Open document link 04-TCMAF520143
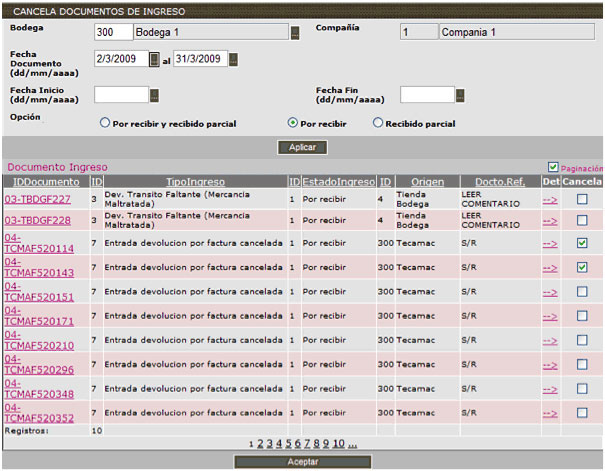Screen dimensions: 605x471 click(39, 267)
